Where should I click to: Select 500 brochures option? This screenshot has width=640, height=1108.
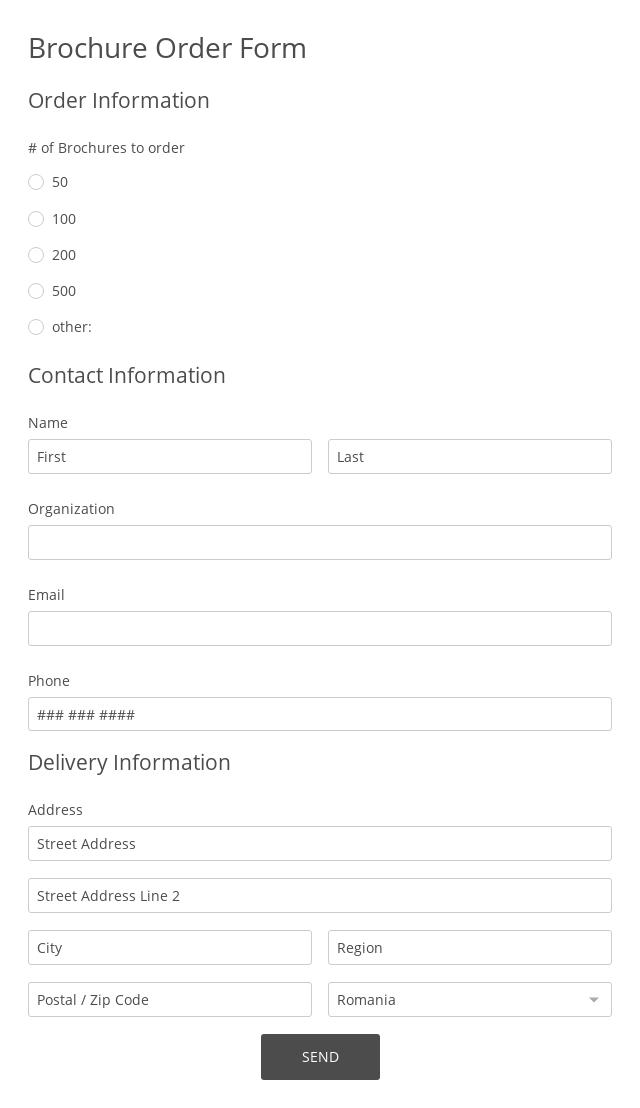(x=36, y=291)
